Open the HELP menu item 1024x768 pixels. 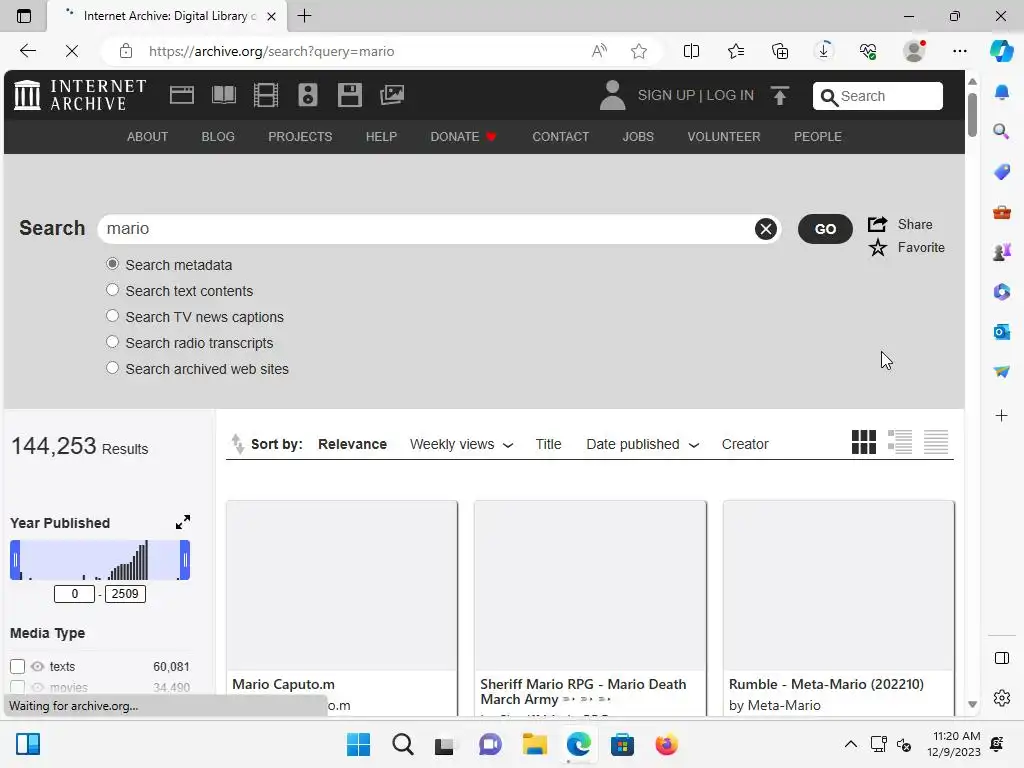(381, 136)
